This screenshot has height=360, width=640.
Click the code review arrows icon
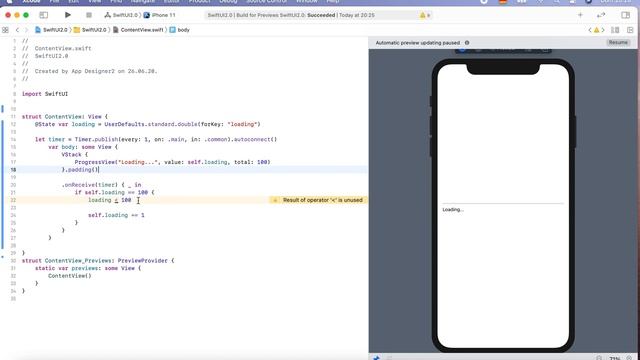tap(601, 15)
